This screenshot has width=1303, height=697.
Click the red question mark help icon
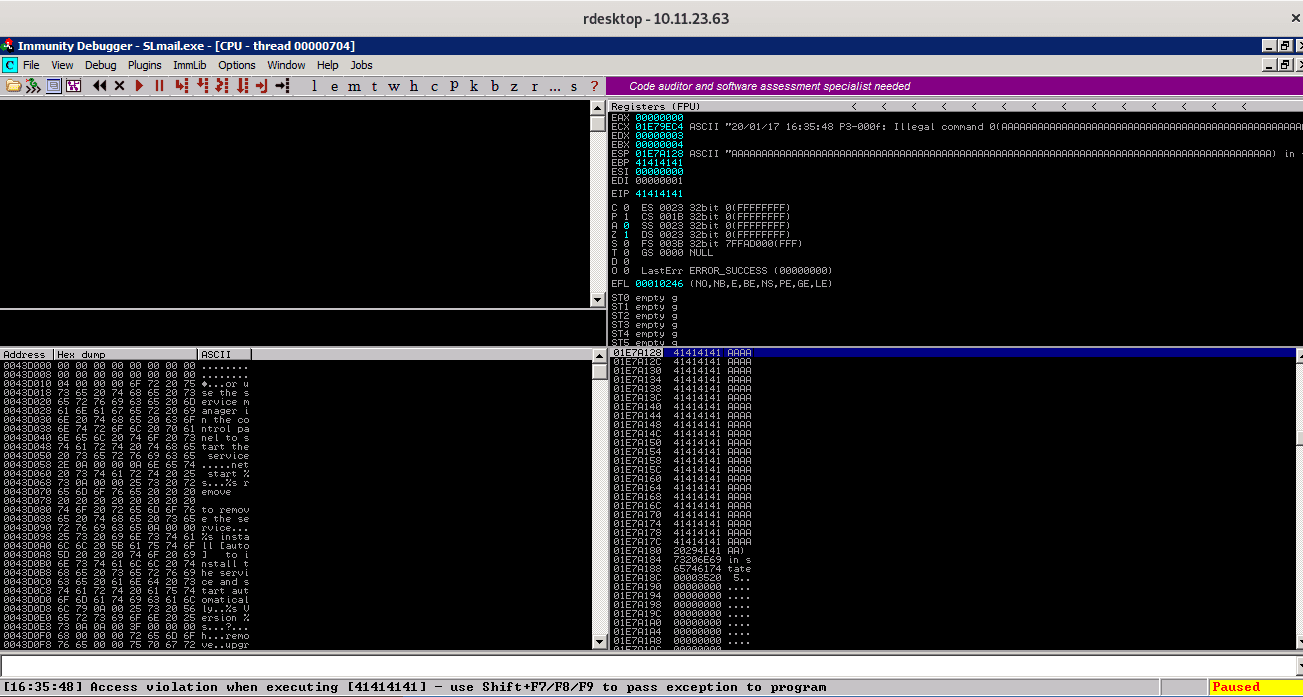594,86
